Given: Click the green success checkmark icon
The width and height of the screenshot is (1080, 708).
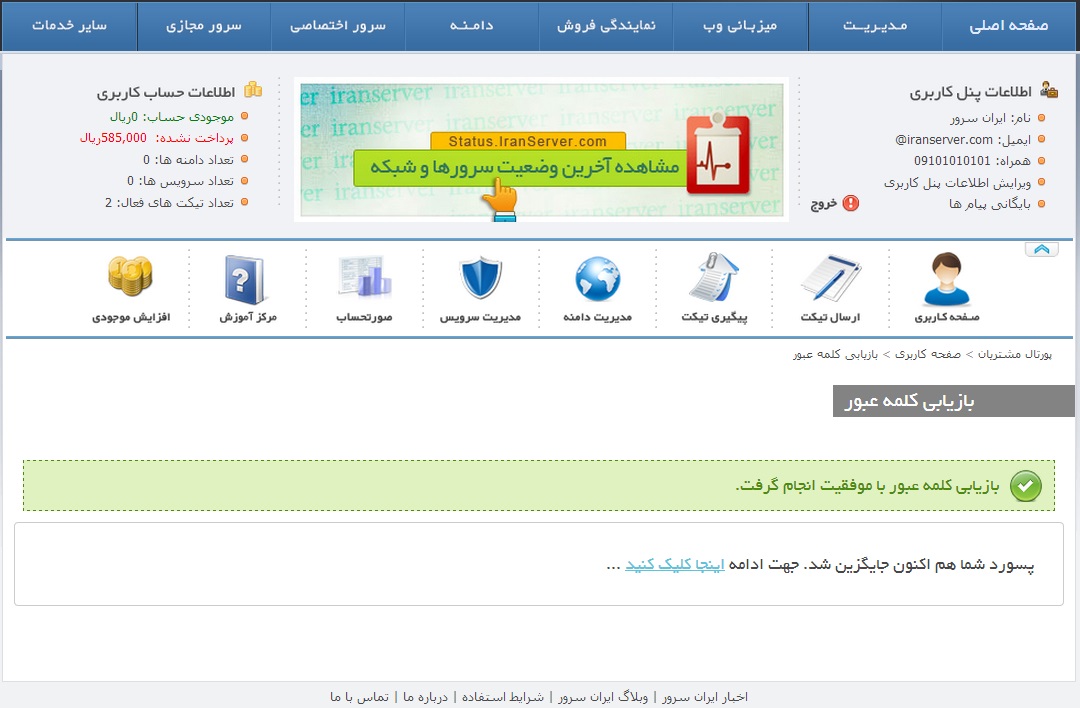Looking at the screenshot, I should (x=1026, y=486).
